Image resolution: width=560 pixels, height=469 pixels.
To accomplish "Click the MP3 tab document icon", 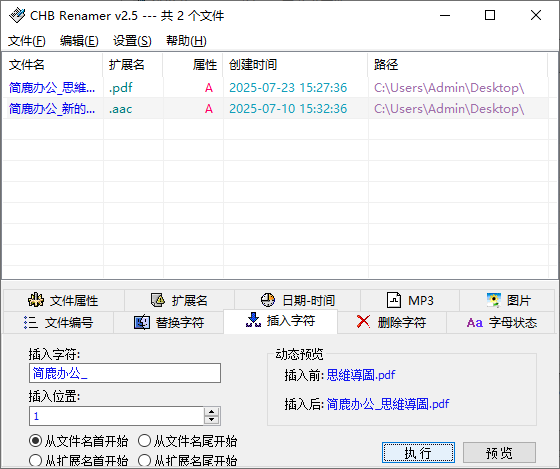I will click(x=394, y=300).
